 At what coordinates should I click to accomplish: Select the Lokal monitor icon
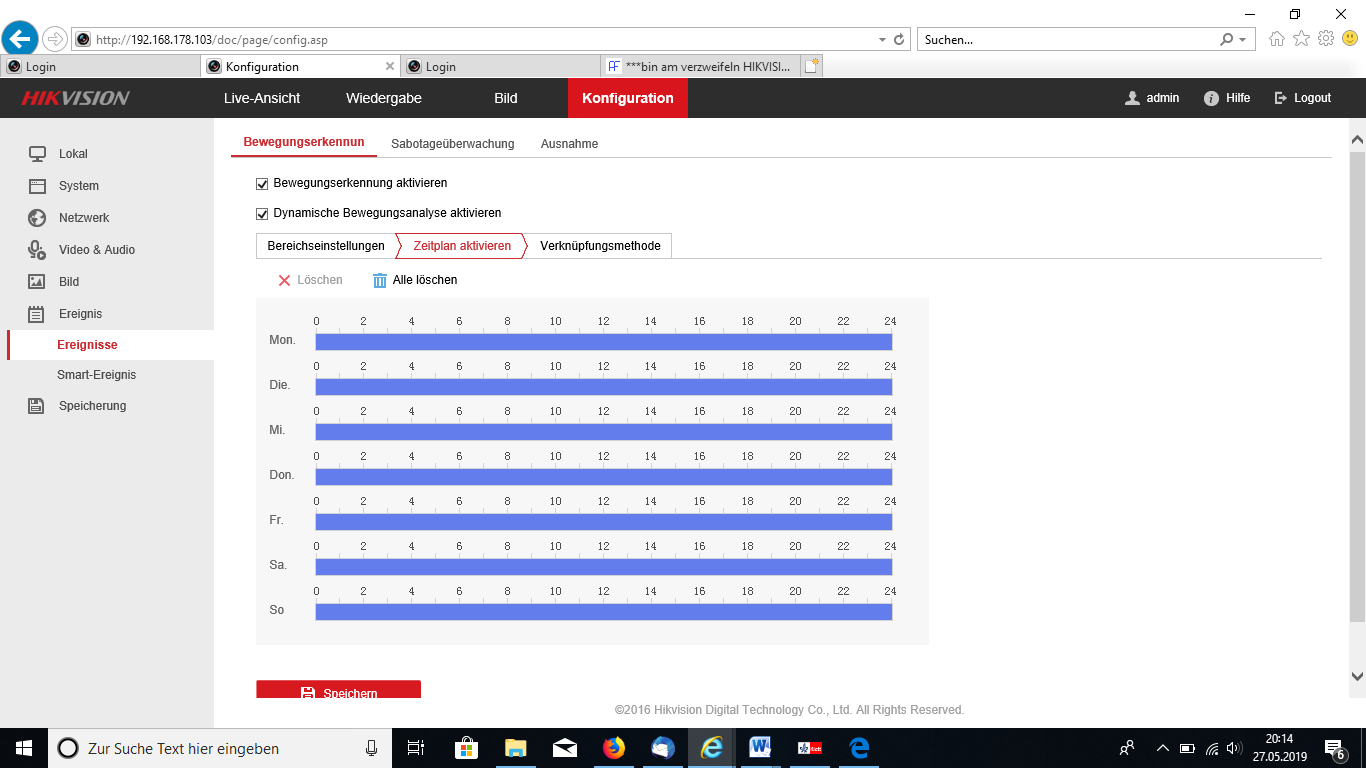pyautogui.click(x=37, y=154)
